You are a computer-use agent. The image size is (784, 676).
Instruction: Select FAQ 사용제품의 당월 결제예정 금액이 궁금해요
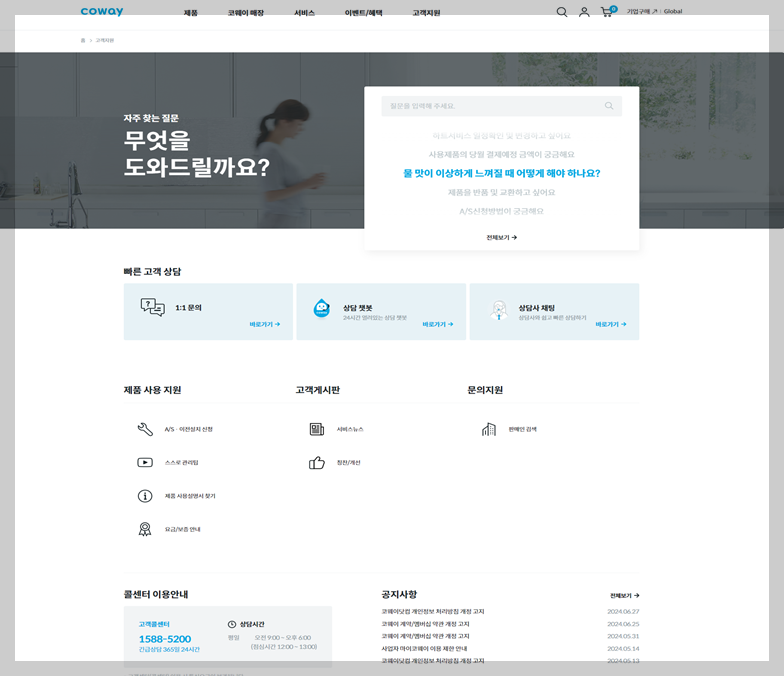coord(502,154)
